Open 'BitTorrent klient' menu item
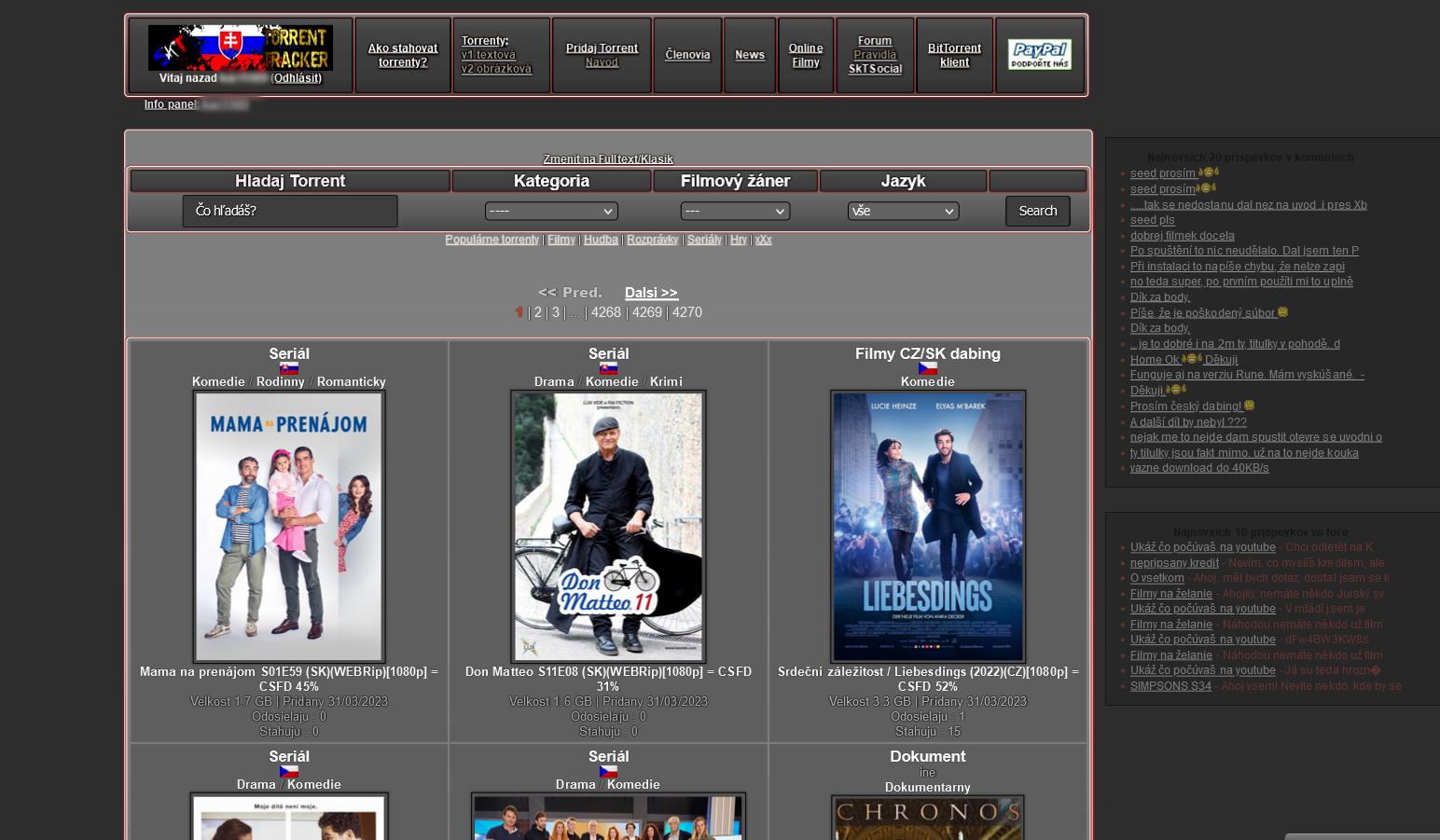 954,55
